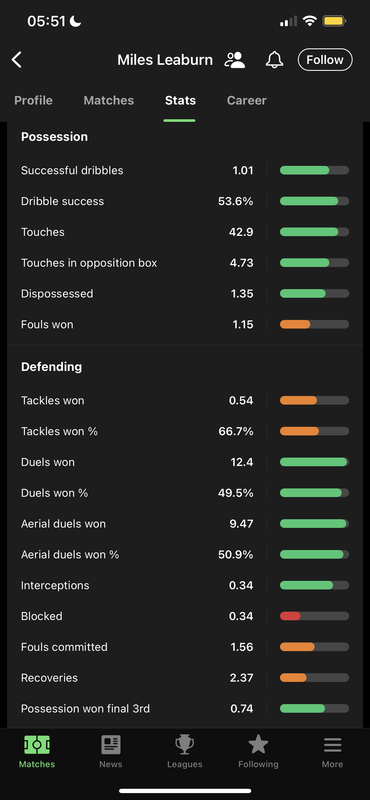This screenshot has height=800, width=370.
Task: Open the Following star icon
Action: (x=258, y=745)
